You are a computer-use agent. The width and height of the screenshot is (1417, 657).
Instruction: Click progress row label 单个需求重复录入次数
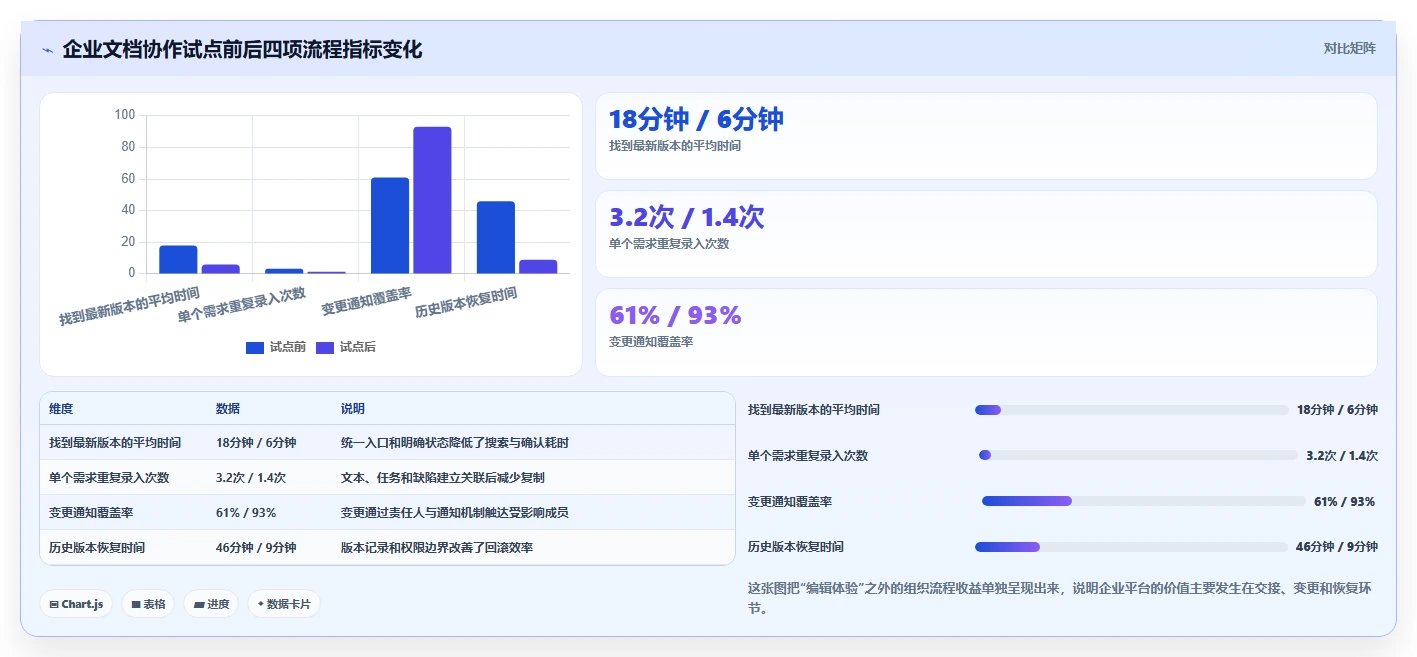tap(808, 455)
